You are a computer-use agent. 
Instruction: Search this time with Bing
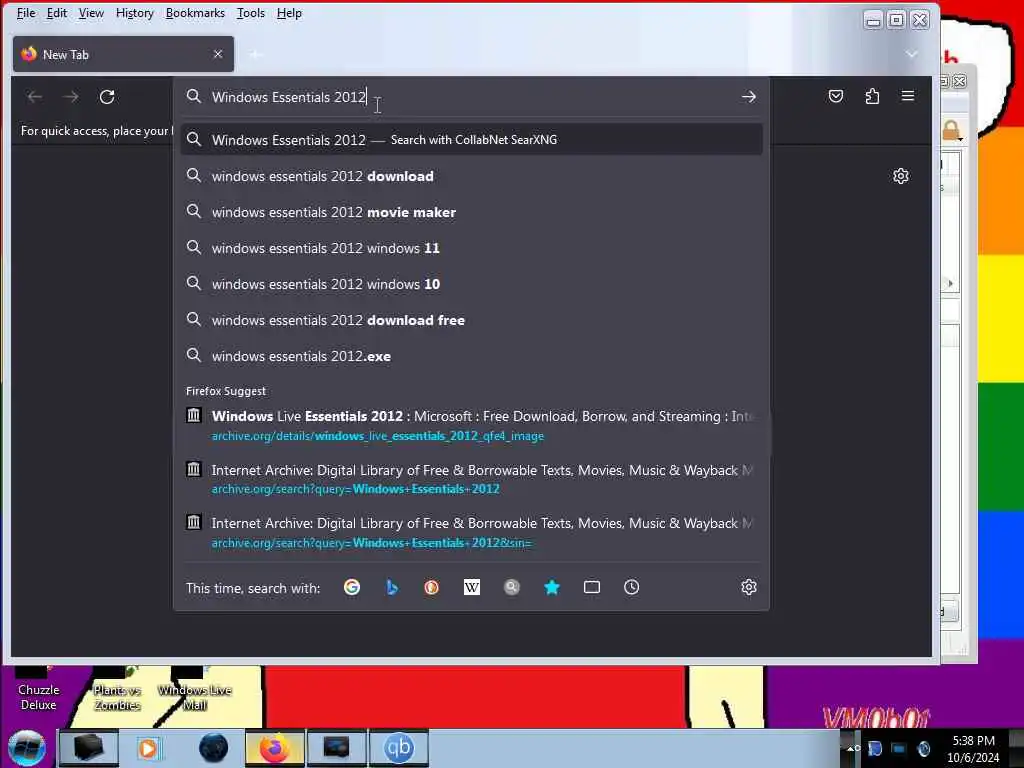tap(392, 587)
